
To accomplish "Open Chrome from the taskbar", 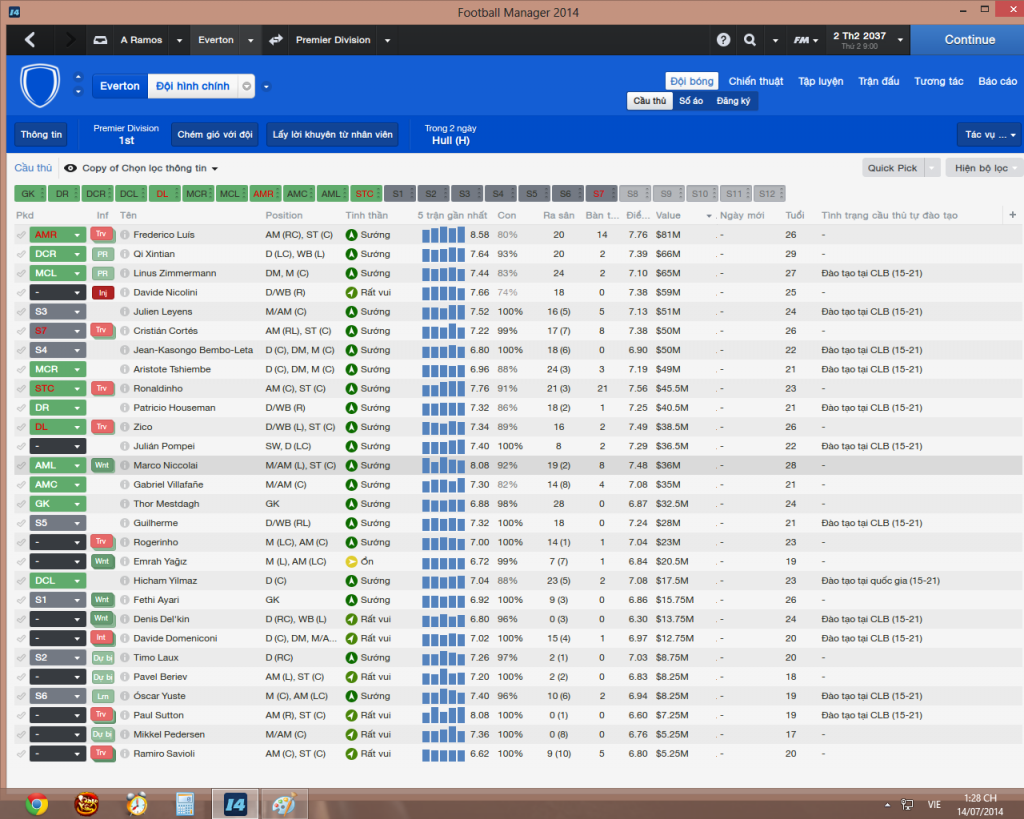I will pos(37,804).
